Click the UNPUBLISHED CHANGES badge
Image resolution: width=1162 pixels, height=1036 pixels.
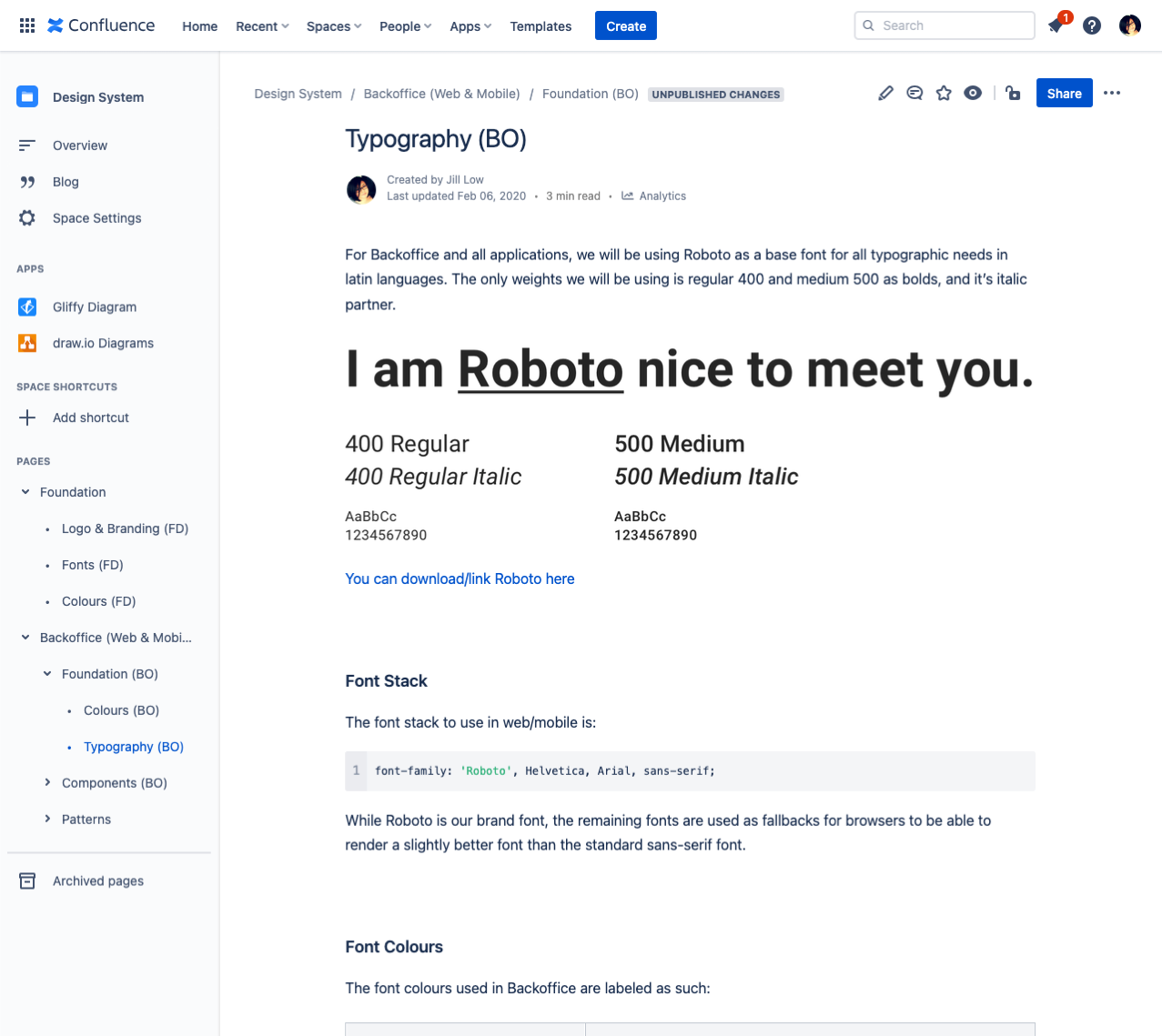pos(716,95)
